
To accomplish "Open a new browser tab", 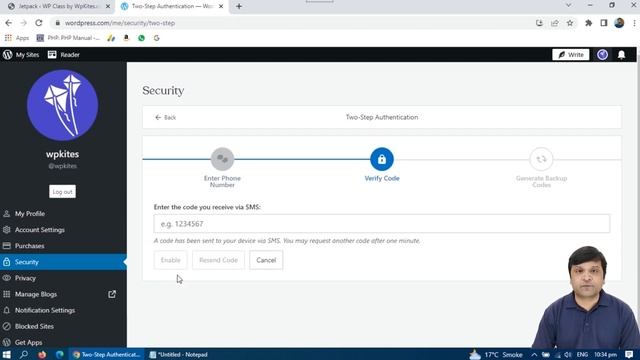I will click(x=239, y=7).
